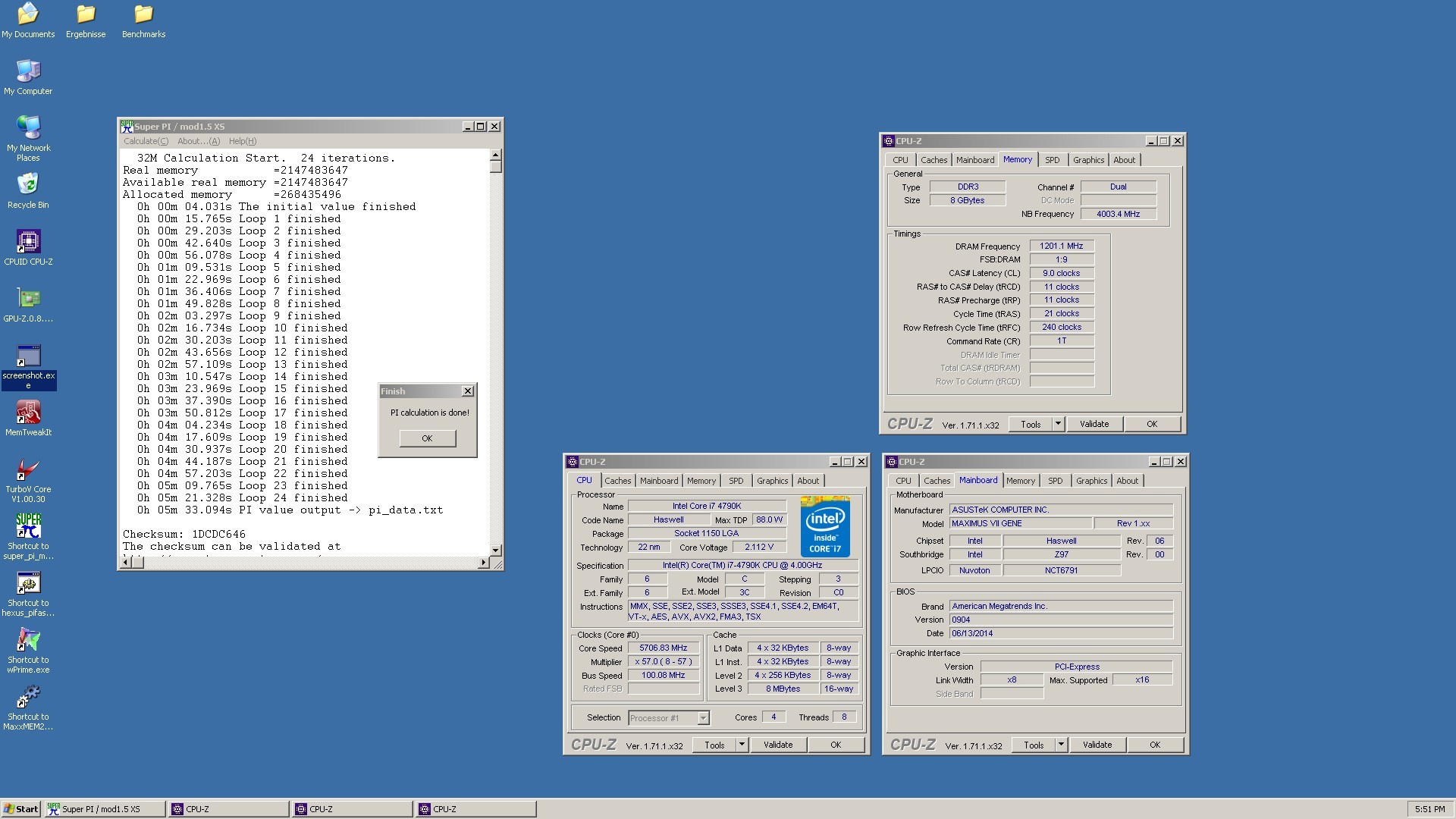Open the About menu in Super PI

[x=198, y=141]
